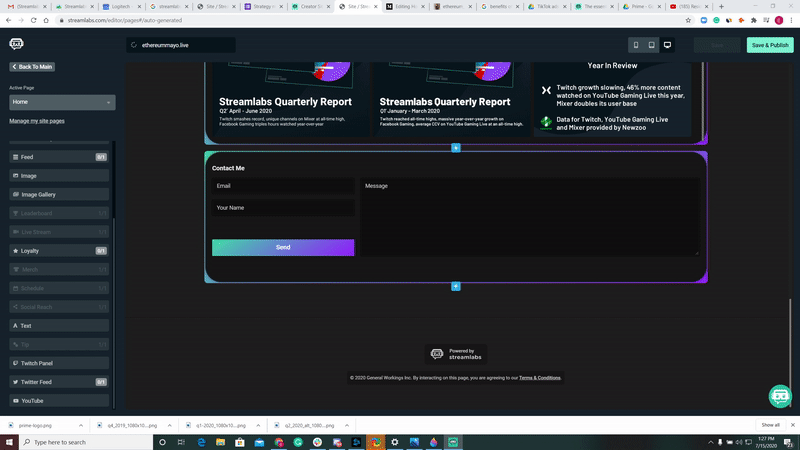Image resolution: width=800 pixels, height=450 pixels.
Task: Click the add-section plus icon below the contact form
Action: 456,286
